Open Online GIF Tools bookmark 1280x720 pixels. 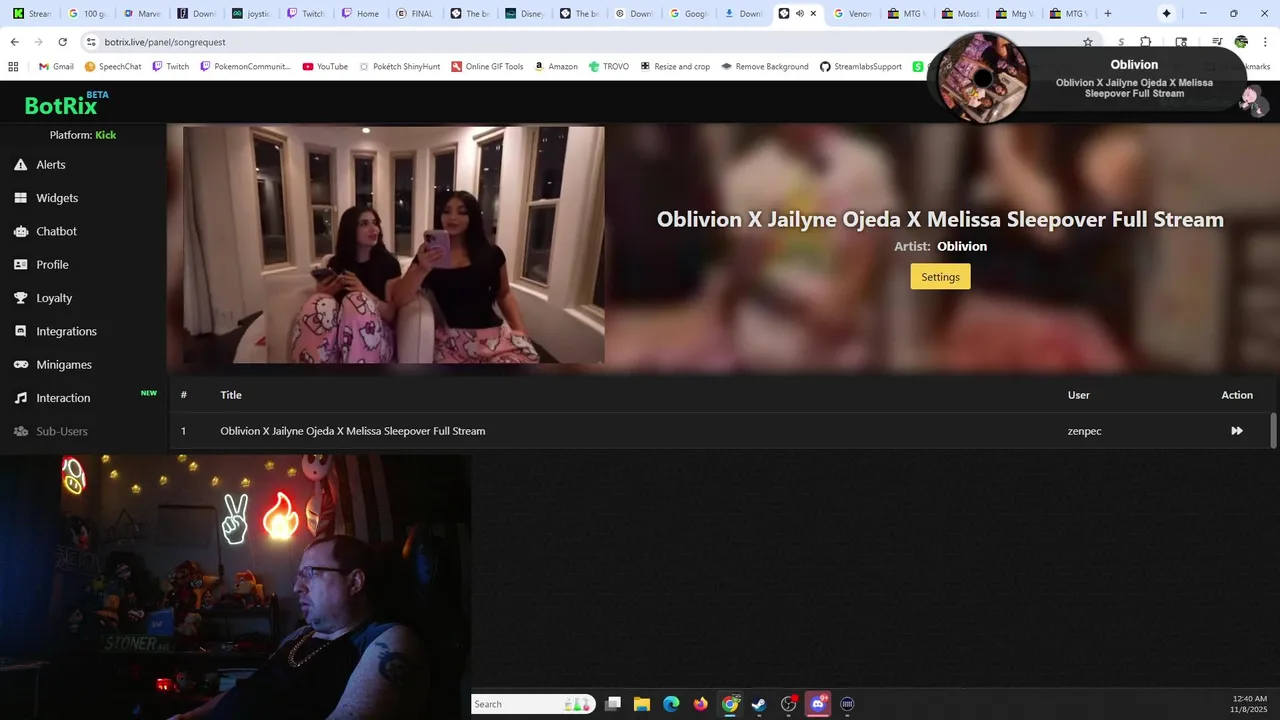click(487, 67)
